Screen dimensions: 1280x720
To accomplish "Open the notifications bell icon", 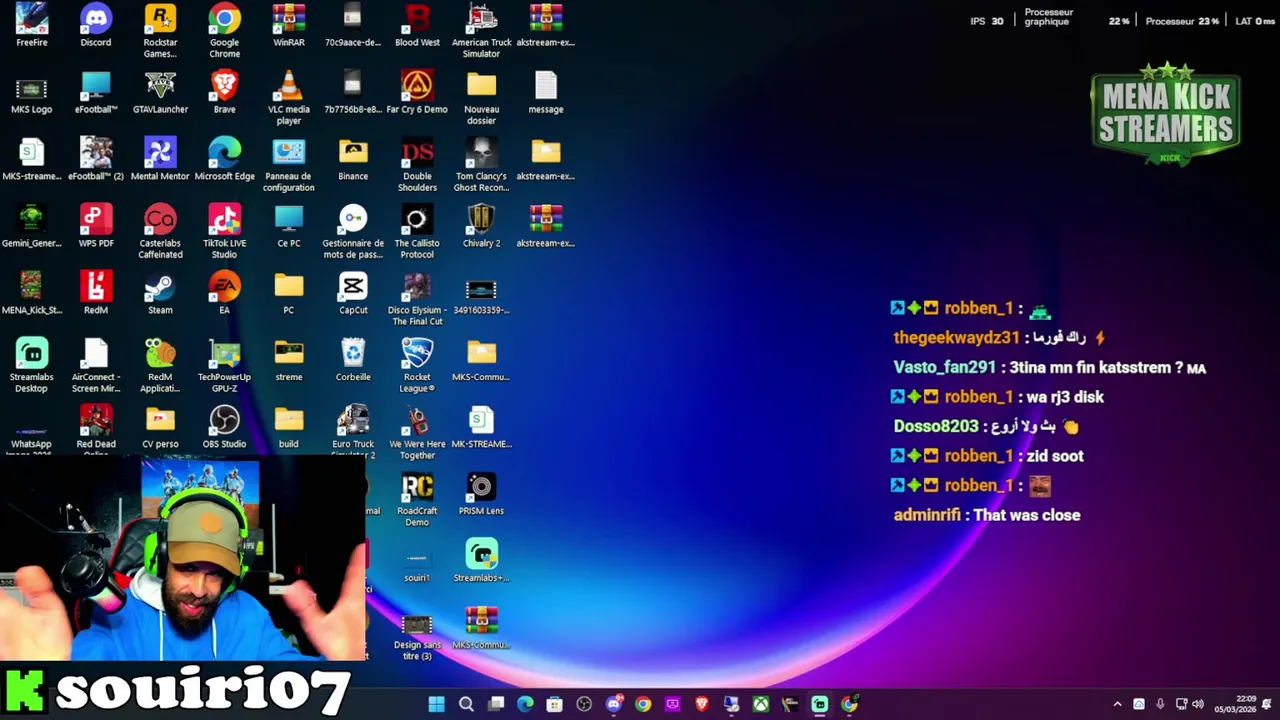I will [1267, 704].
